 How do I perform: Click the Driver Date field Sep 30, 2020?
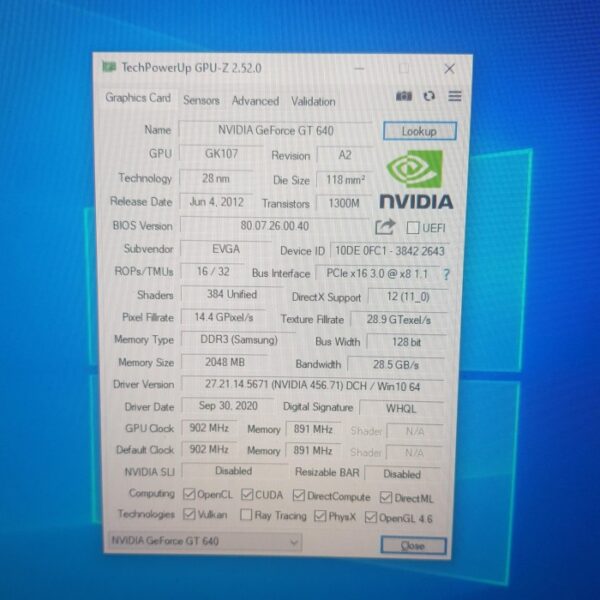[x=228, y=406]
